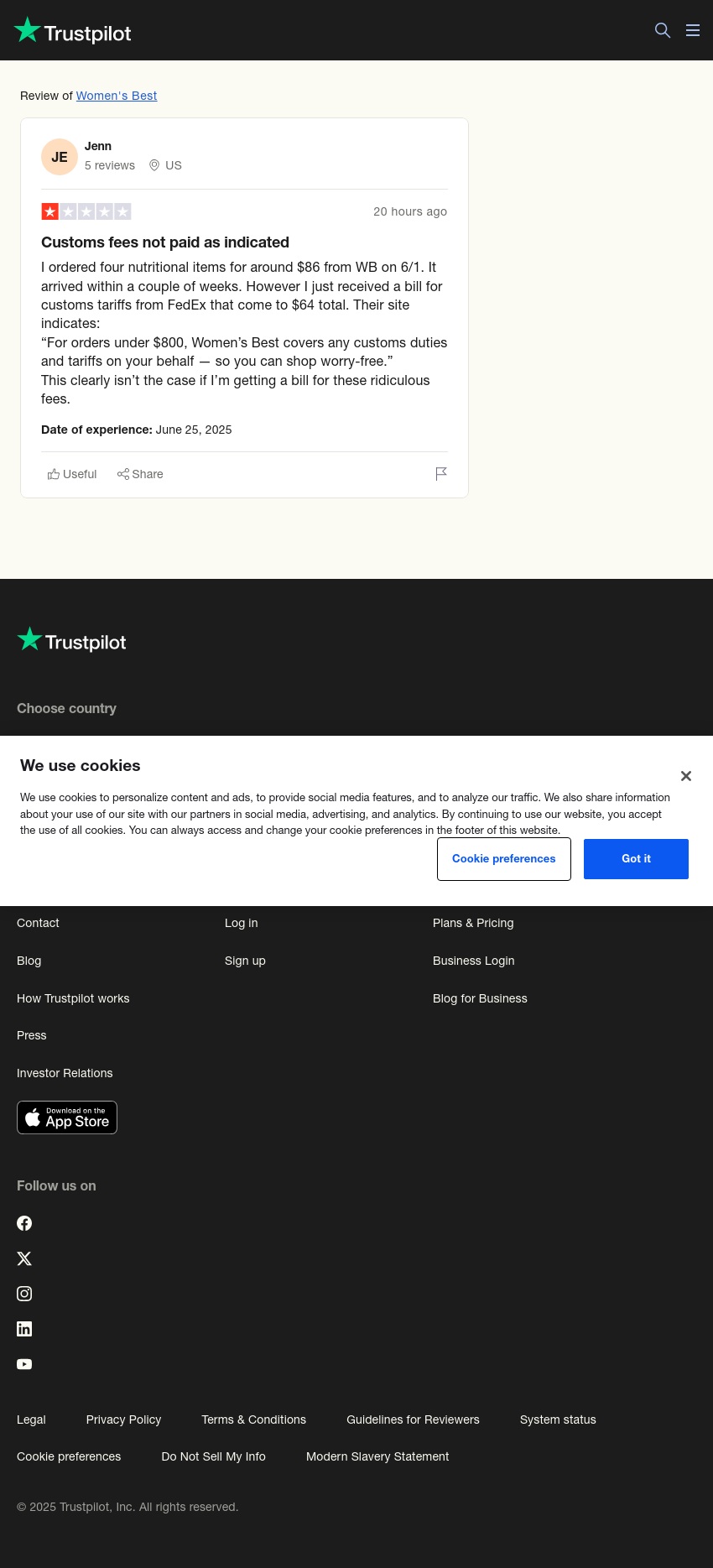This screenshot has width=713, height=1568.
Task: Open the Press footer link
Action: 32,1035
